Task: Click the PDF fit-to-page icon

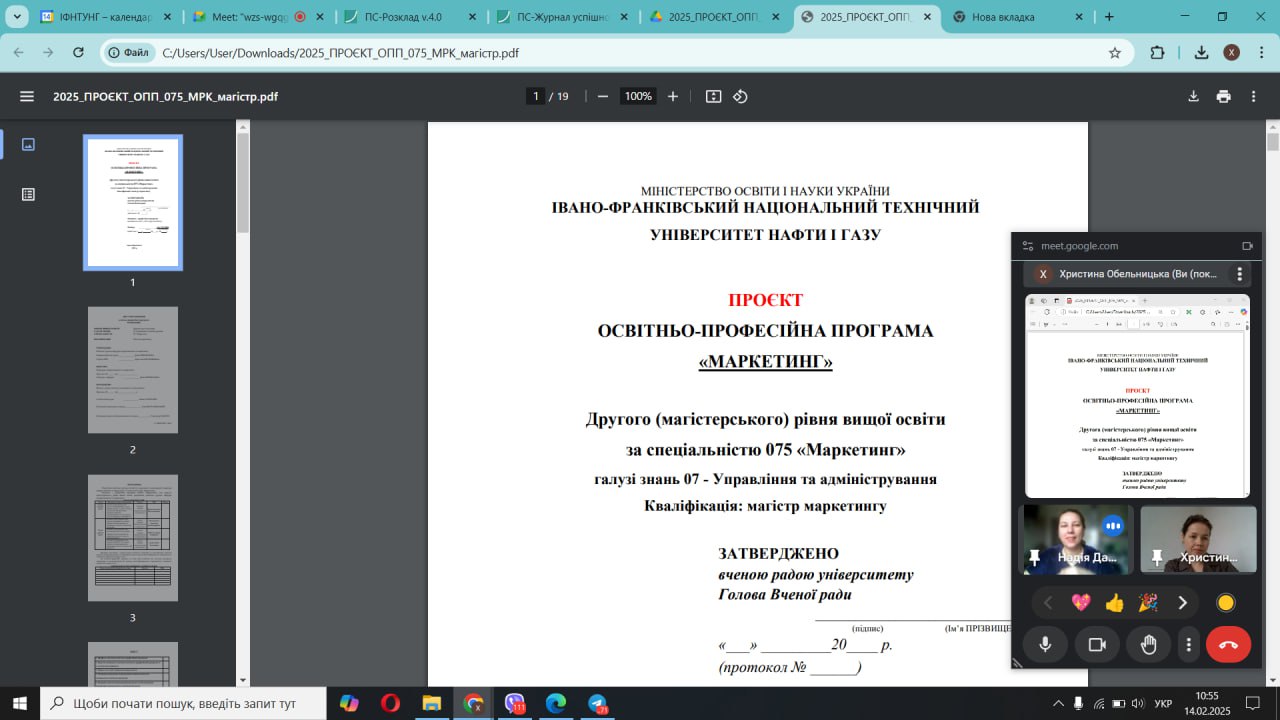Action: point(713,96)
